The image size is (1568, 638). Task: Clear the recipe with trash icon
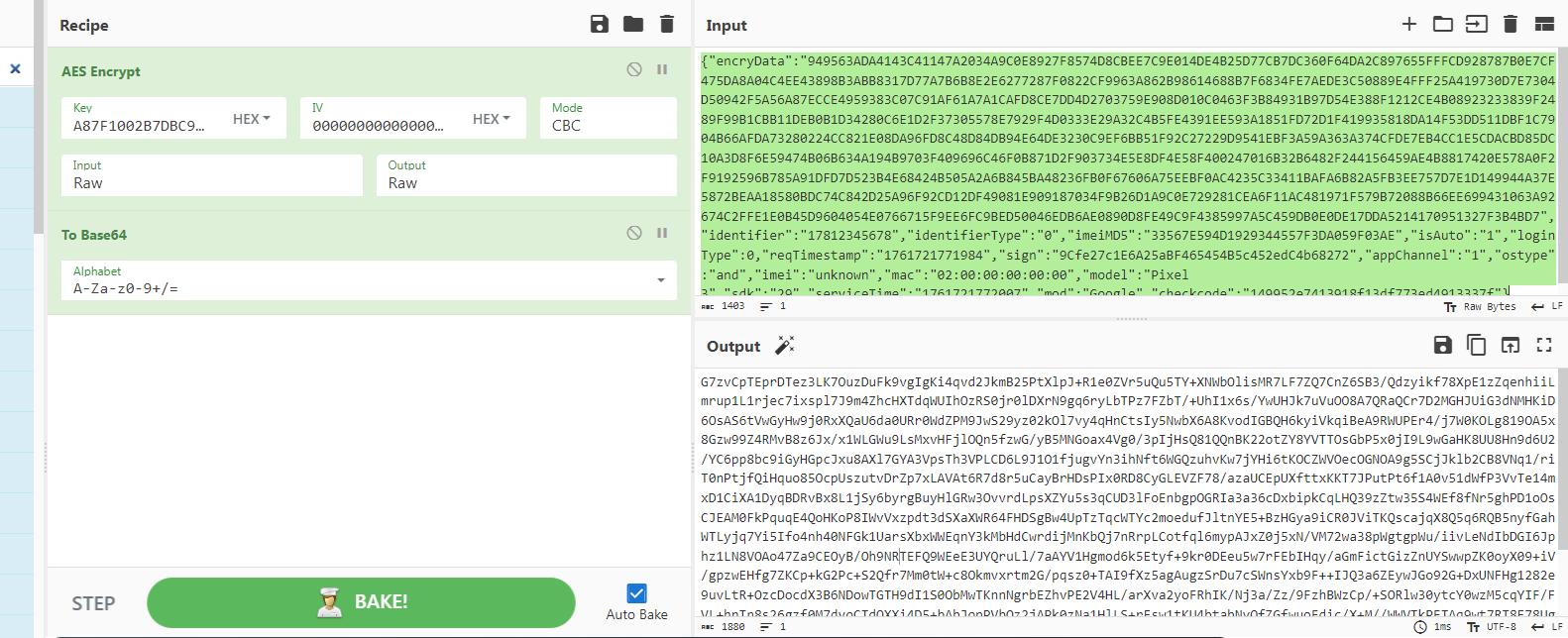[x=667, y=24]
